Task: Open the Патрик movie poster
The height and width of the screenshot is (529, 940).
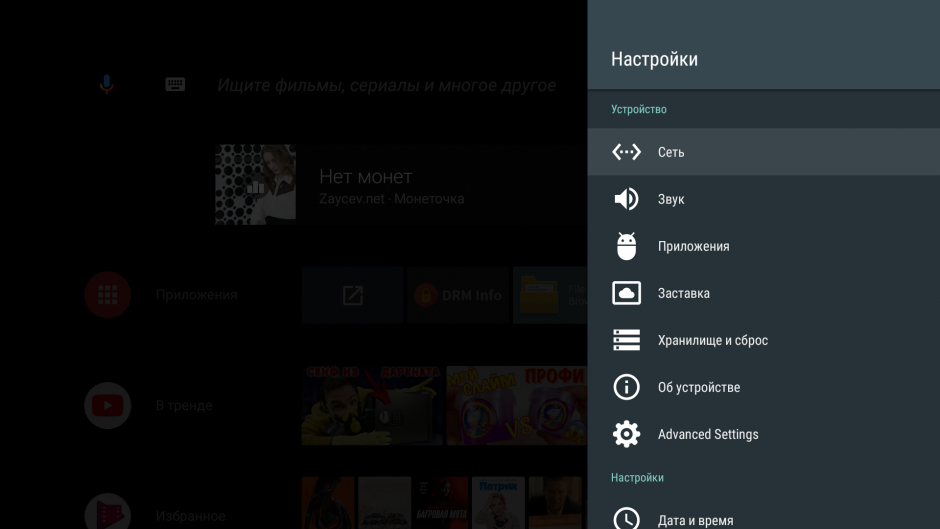Action: click(498, 503)
